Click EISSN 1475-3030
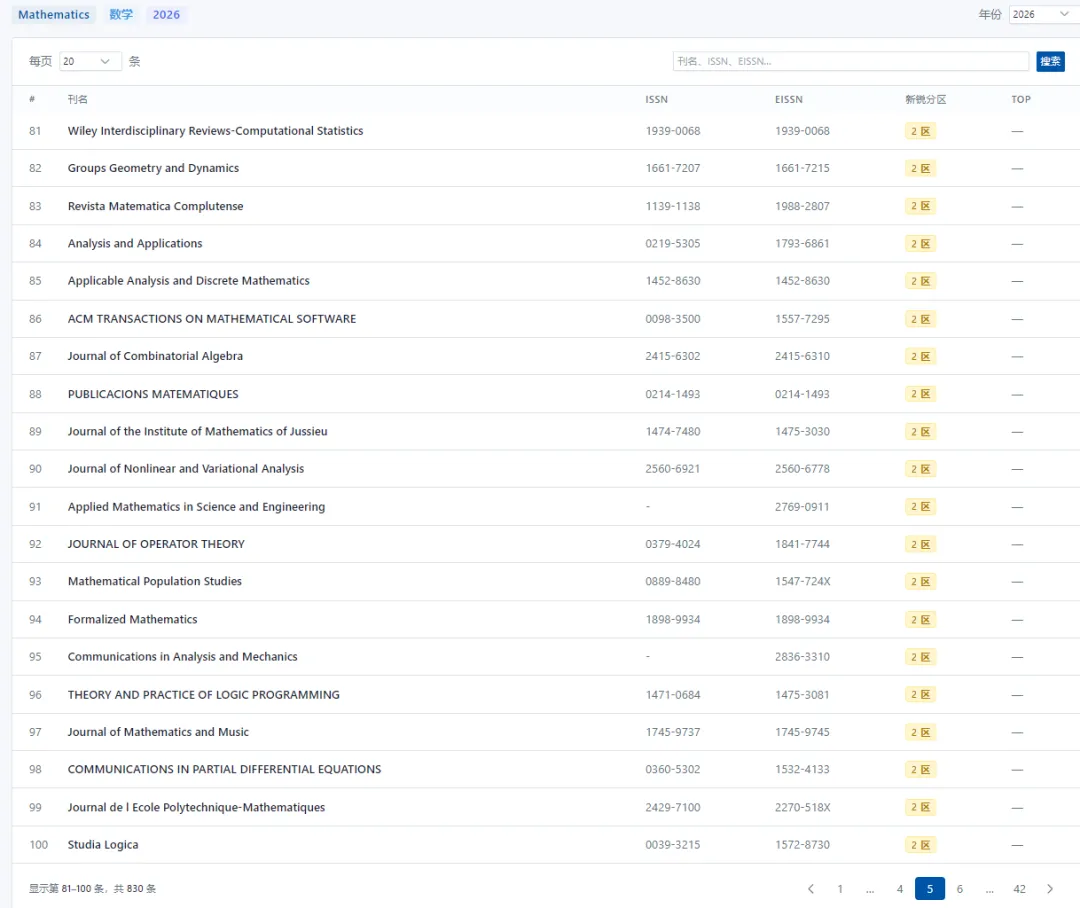This screenshot has width=1080, height=908. (x=802, y=431)
